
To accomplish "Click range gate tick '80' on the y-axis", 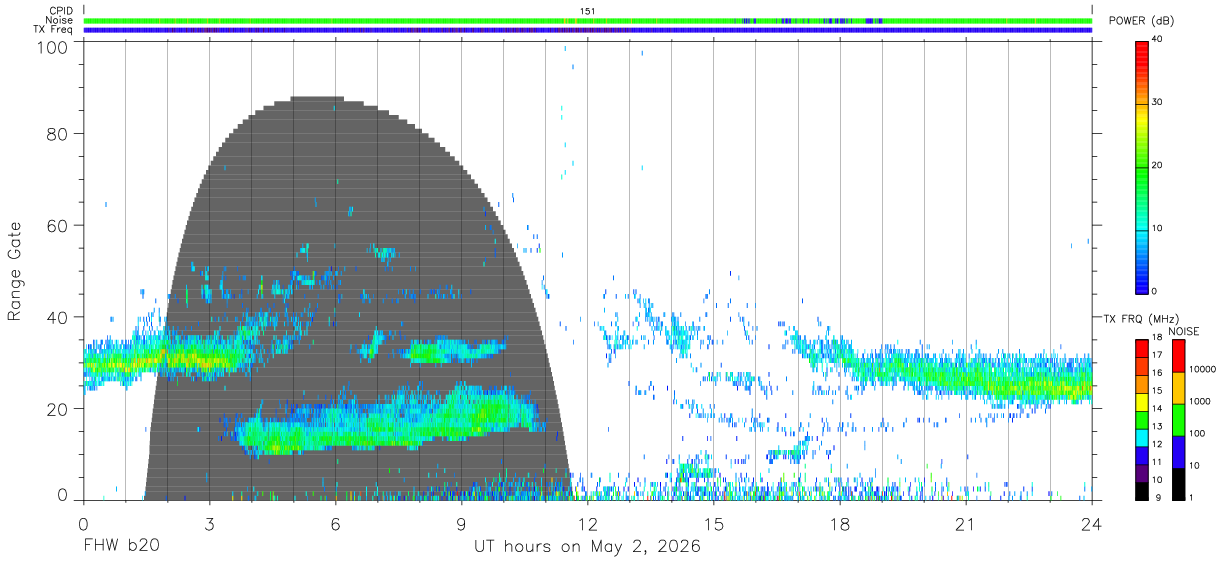I will tap(57, 134).
